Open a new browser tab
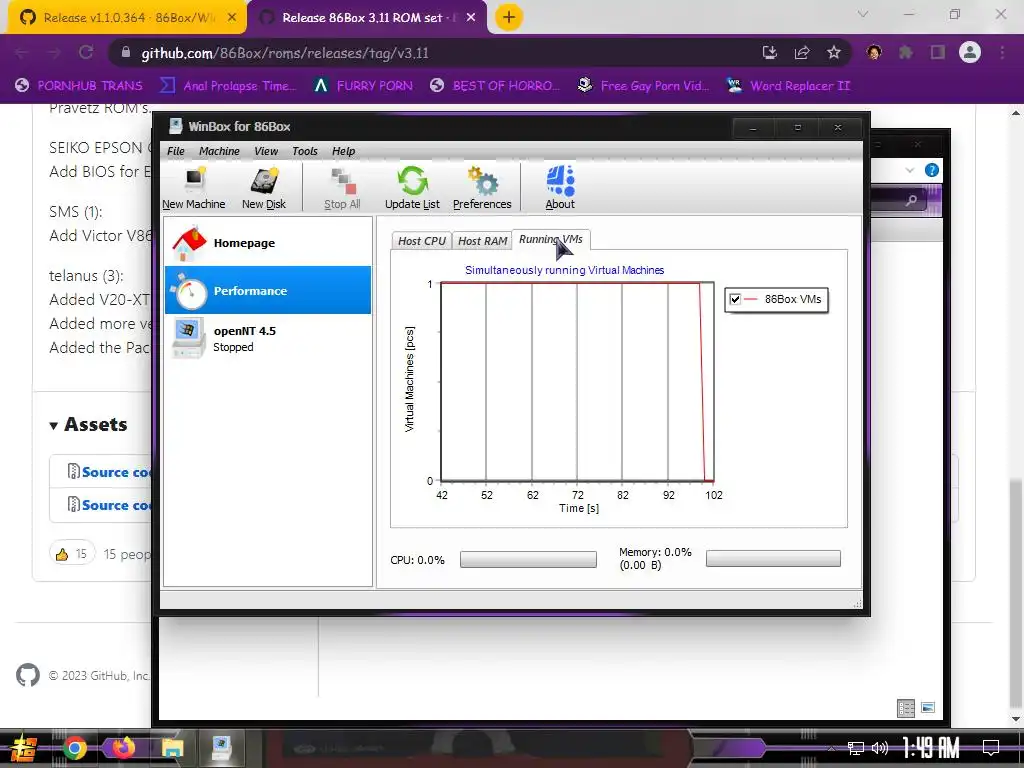This screenshot has width=1024, height=768. coord(509,18)
